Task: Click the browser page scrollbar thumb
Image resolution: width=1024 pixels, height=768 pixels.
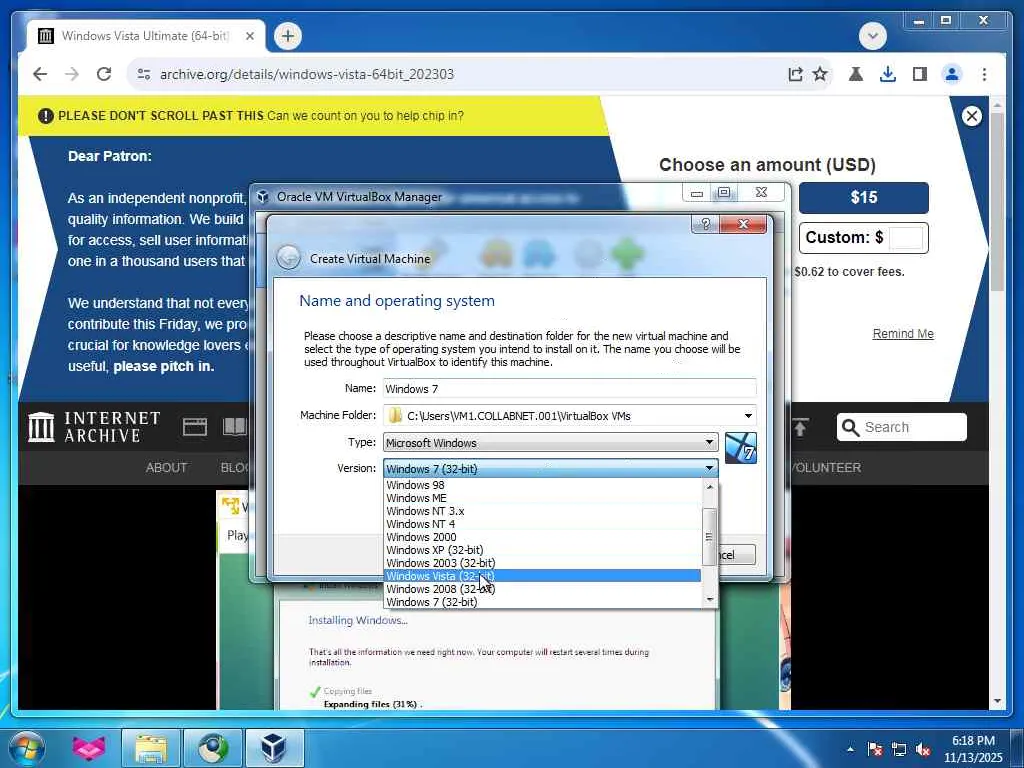Action: (x=997, y=201)
